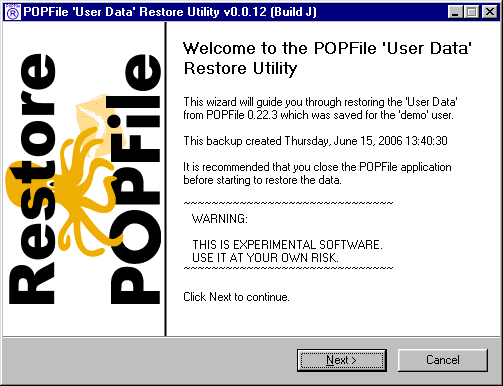
Task: Click 'USE IT AT YOUR OWN RISK.' text
Action: 265,258
